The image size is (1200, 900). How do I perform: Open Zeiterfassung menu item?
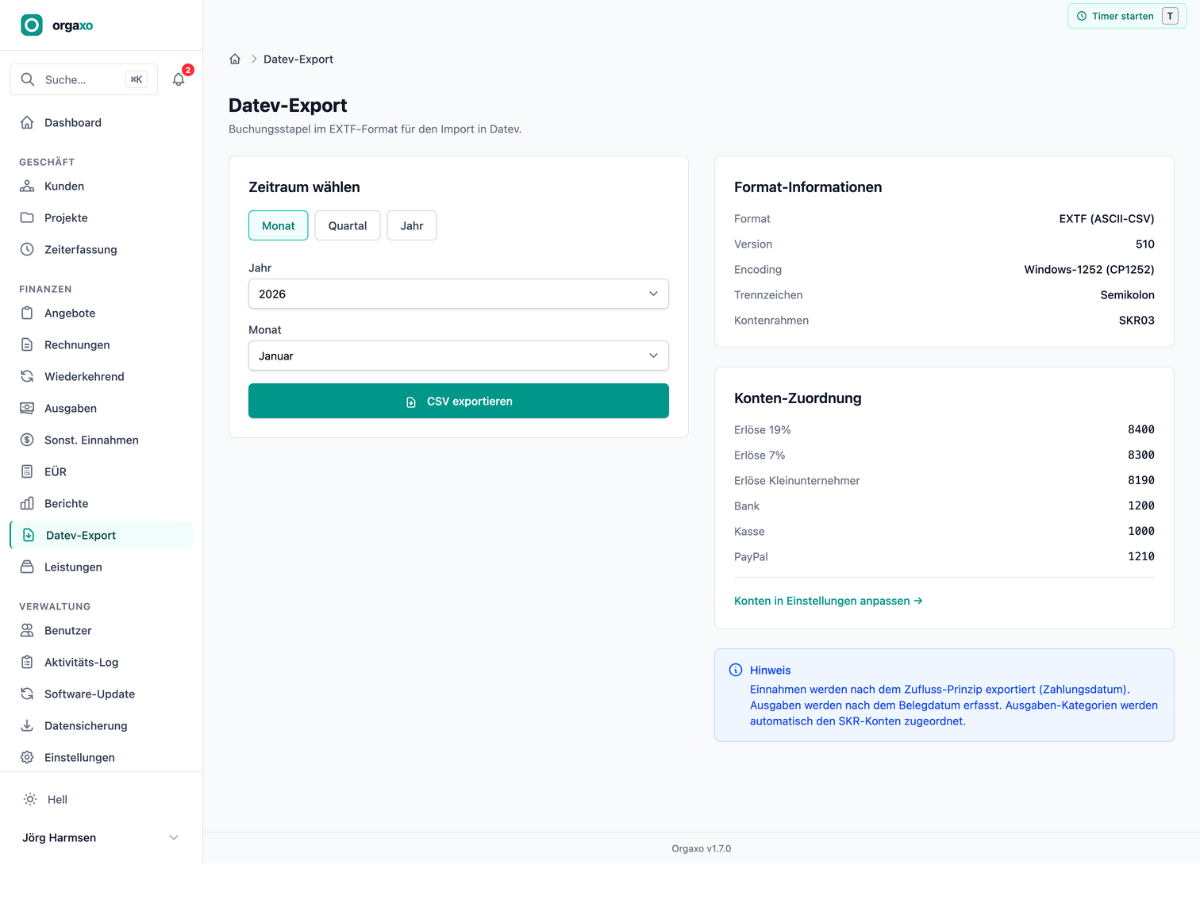tap(101, 250)
